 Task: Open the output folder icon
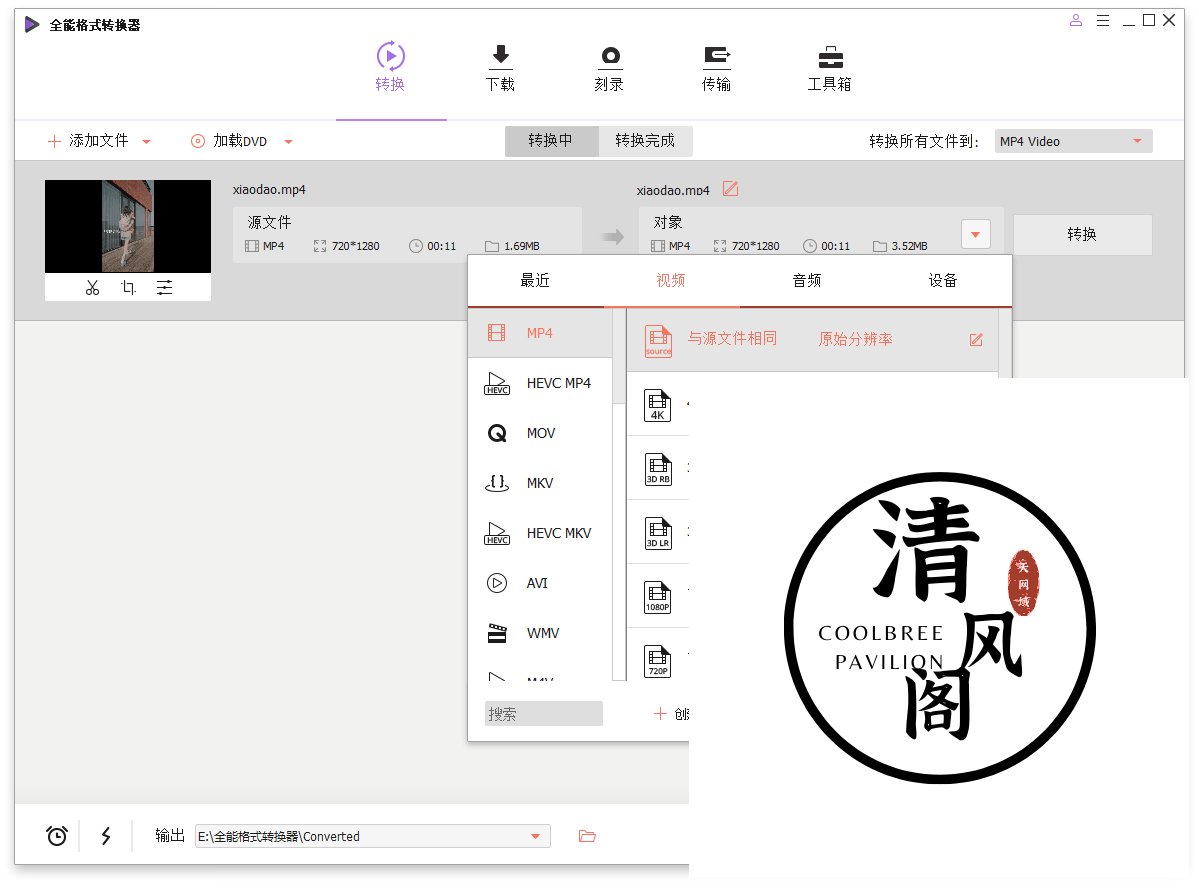[x=587, y=836]
